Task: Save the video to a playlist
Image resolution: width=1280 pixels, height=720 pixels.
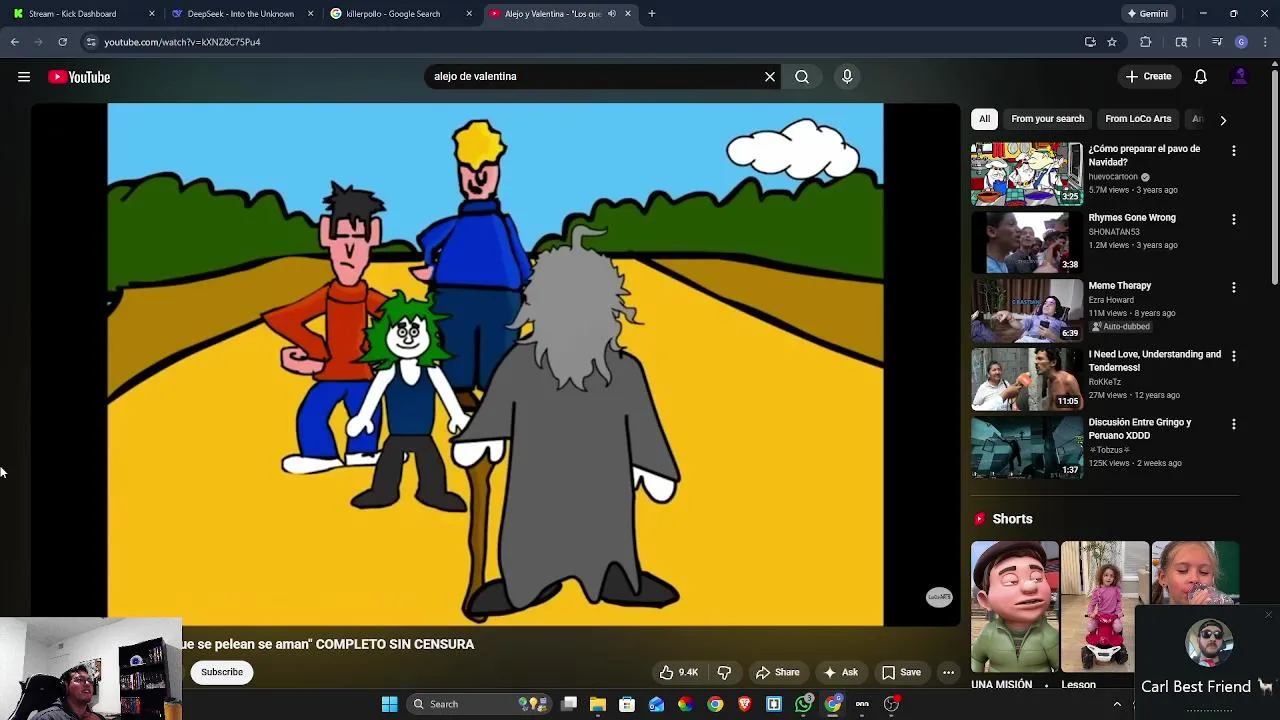Action: 901,672
